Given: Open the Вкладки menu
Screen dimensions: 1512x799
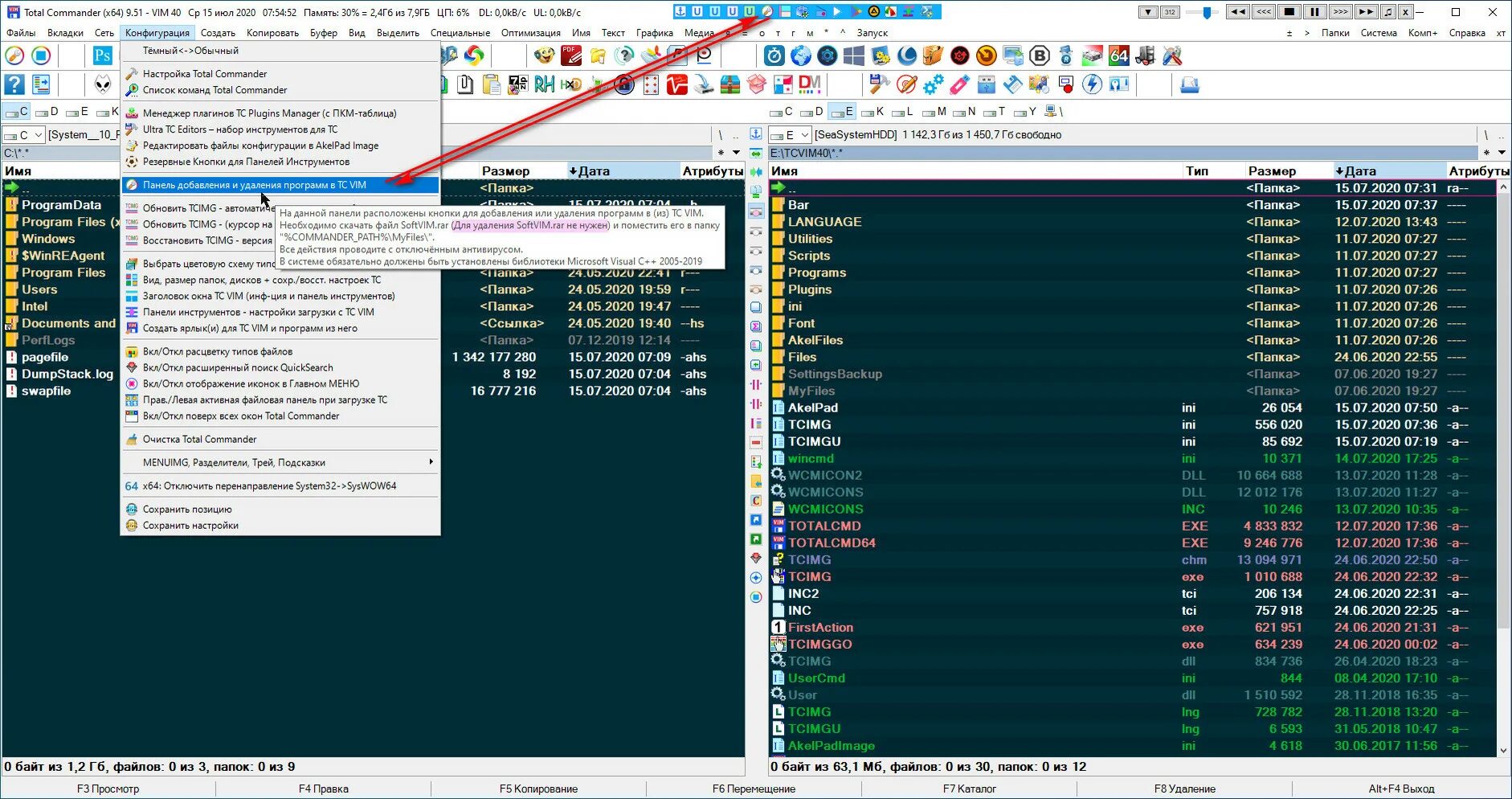Looking at the screenshot, I should pyautogui.click(x=65, y=33).
